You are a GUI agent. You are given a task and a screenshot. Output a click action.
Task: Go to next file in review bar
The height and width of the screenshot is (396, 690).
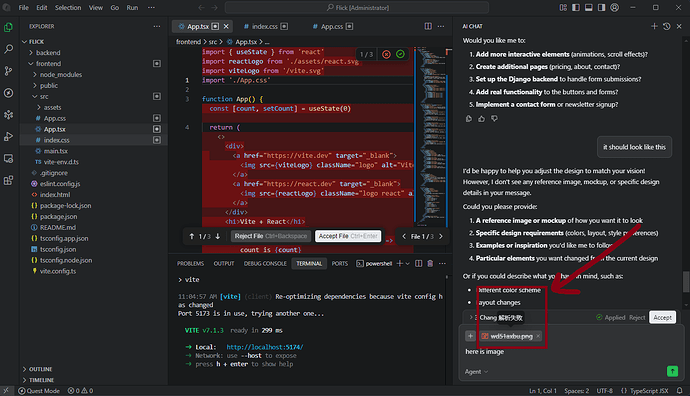tap(441, 236)
